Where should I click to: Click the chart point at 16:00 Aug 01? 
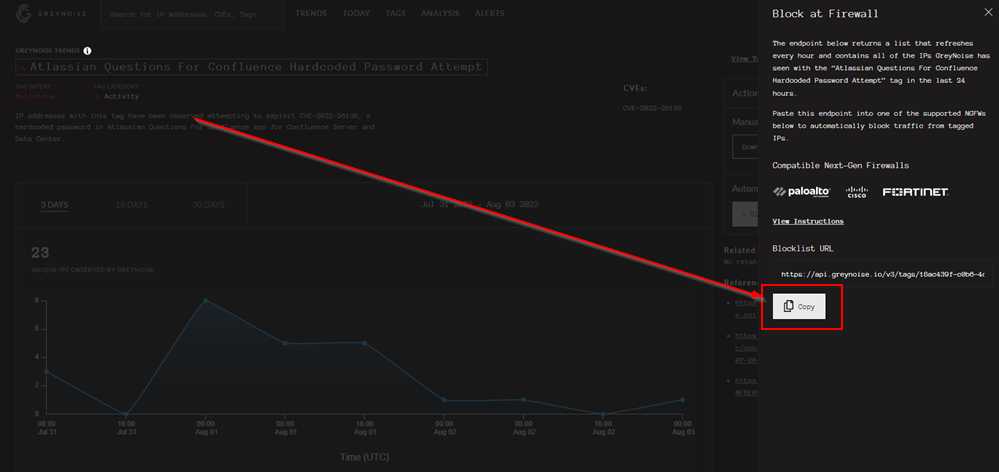(x=364, y=343)
